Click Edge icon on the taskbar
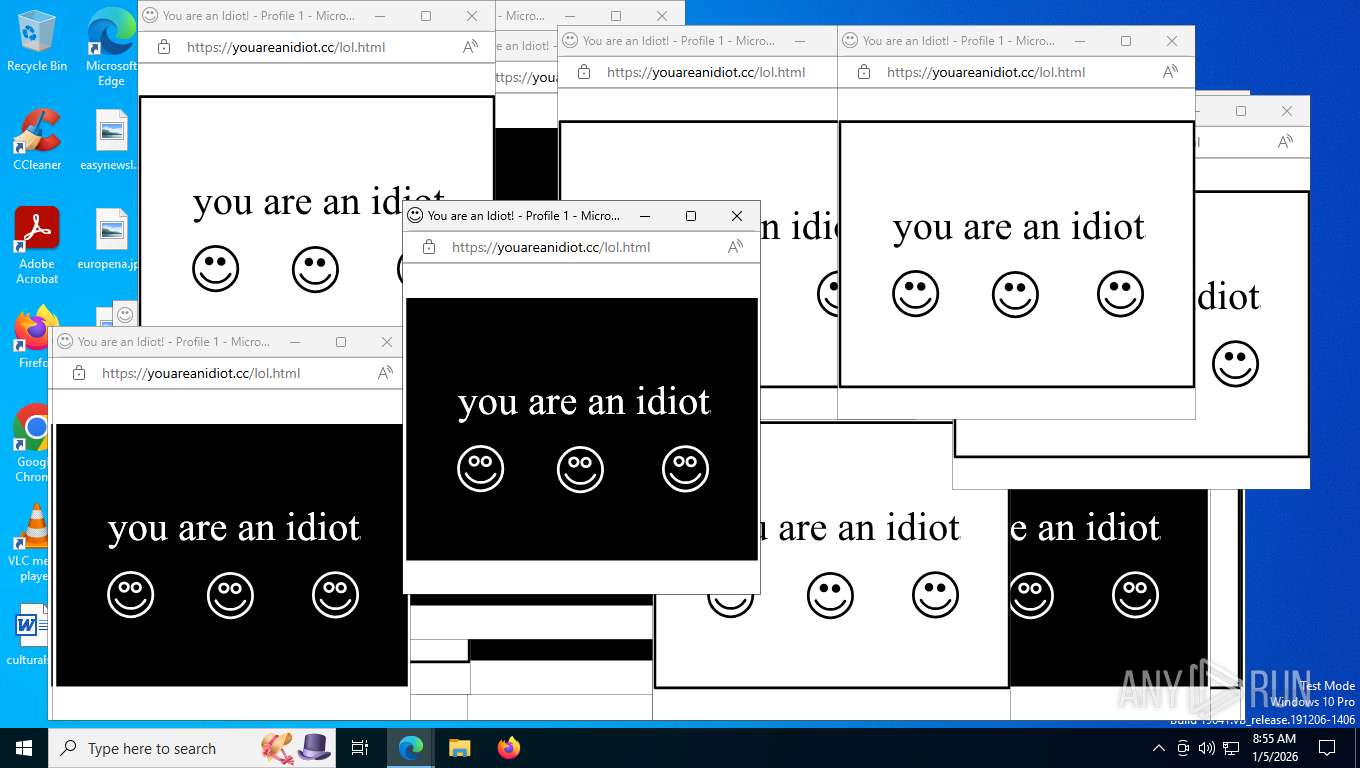 410,748
